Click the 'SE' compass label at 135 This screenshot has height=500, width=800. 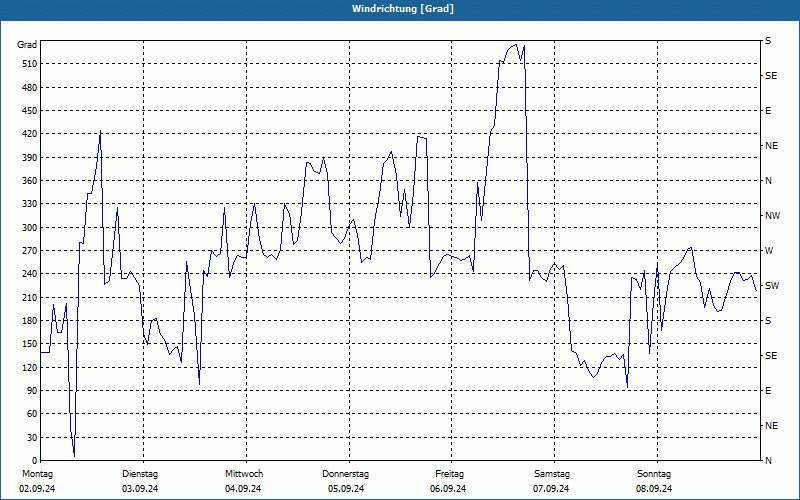[x=771, y=356]
